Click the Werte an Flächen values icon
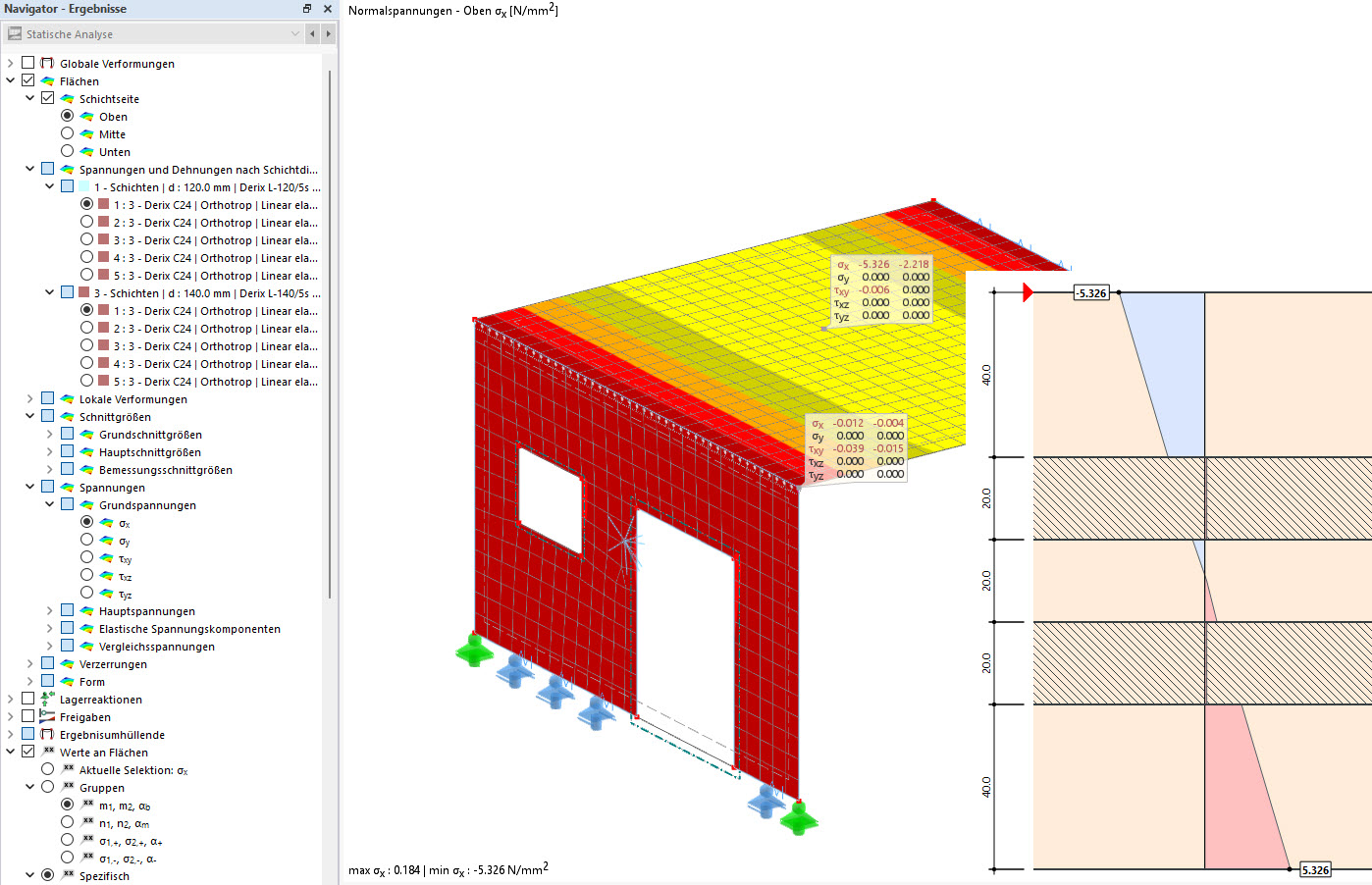The width and height of the screenshot is (1372, 885). click(48, 752)
